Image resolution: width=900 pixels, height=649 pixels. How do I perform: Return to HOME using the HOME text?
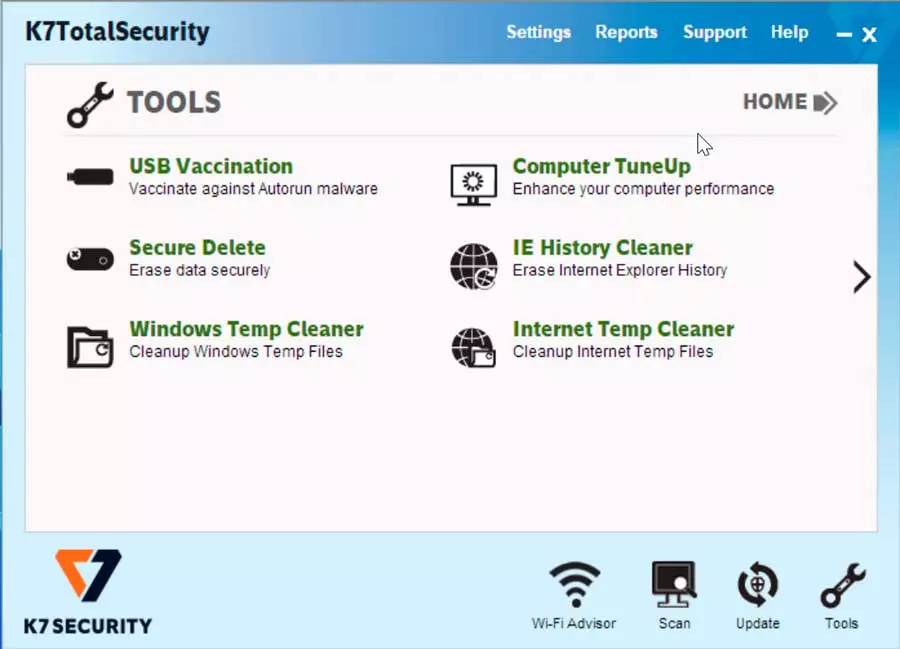[x=775, y=102]
